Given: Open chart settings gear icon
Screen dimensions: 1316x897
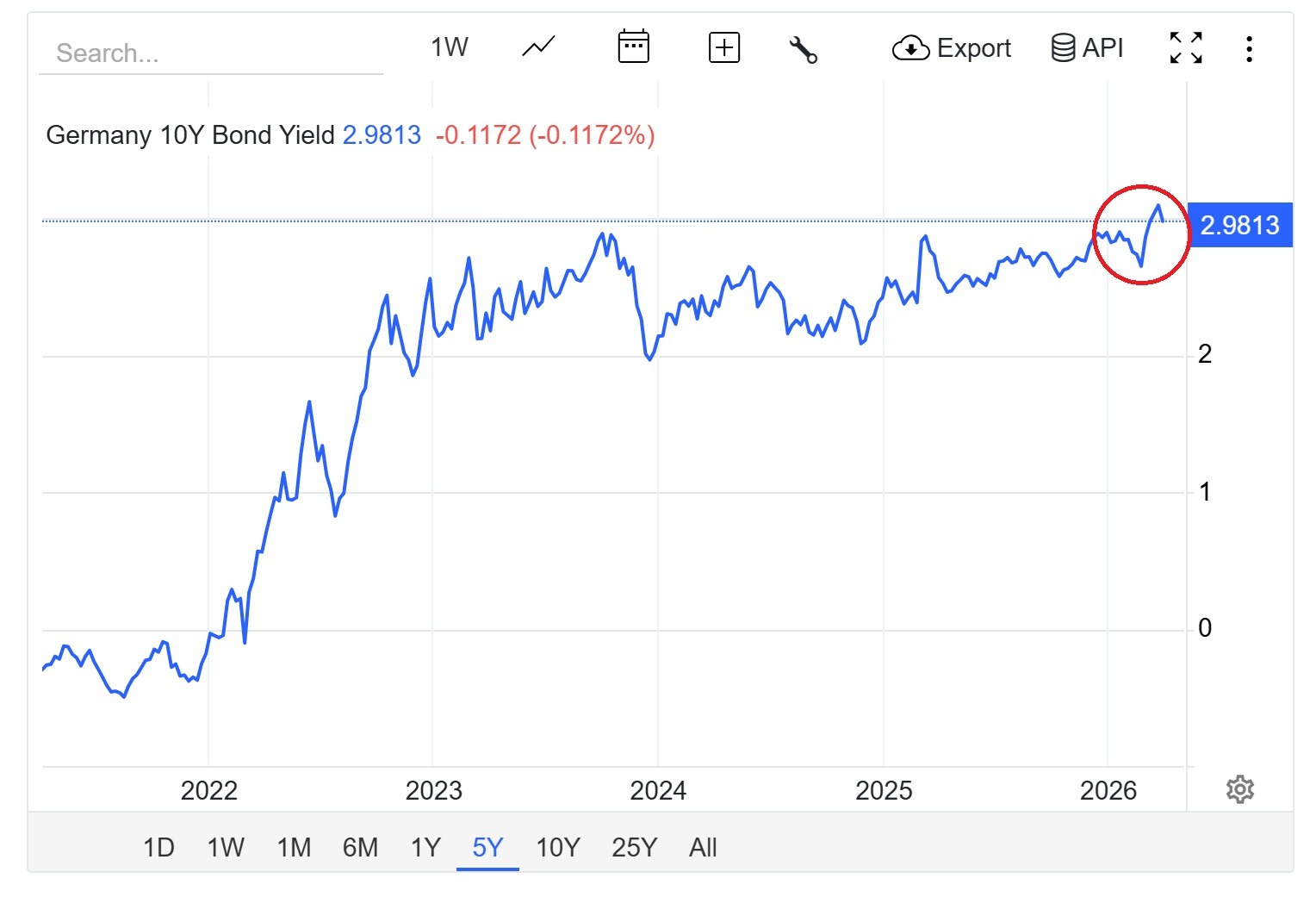Looking at the screenshot, I should [1239, 789].
